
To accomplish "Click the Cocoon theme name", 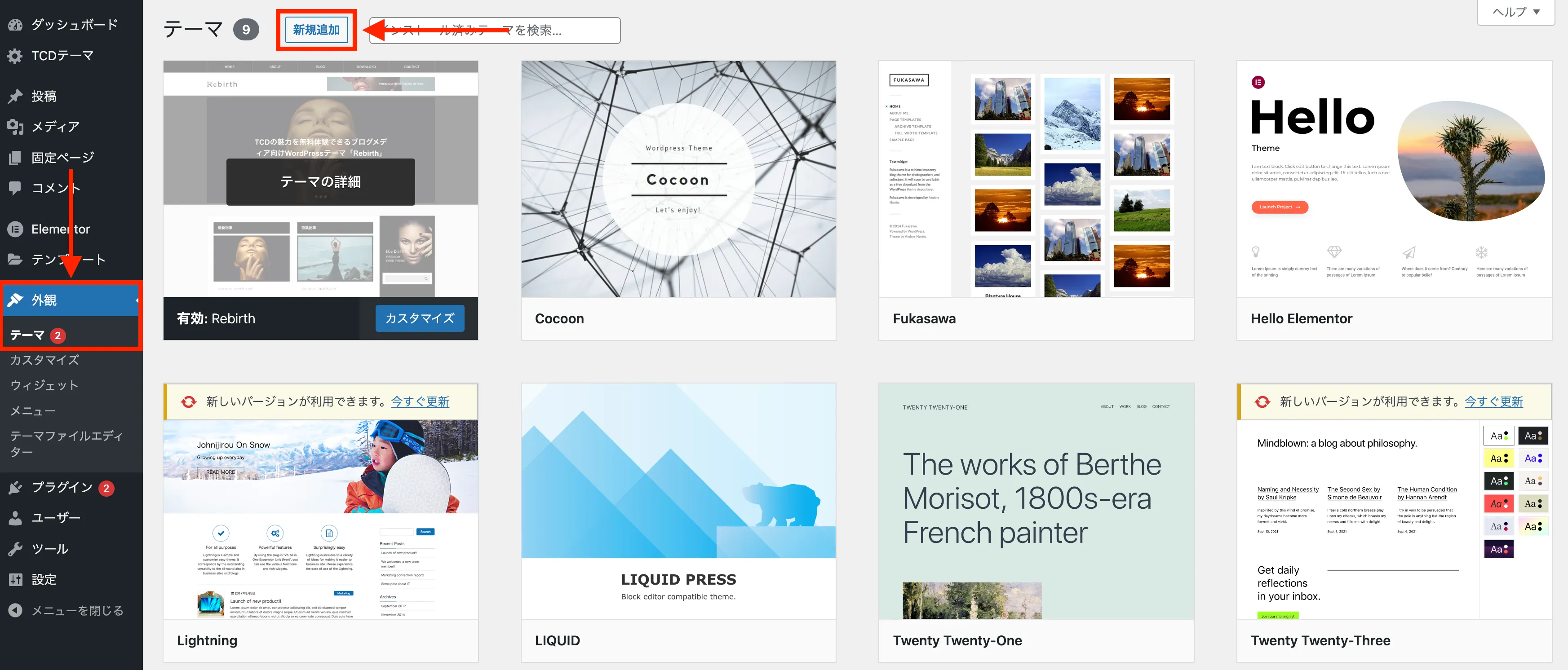I will pyautogui.click(x=559, y=318).
